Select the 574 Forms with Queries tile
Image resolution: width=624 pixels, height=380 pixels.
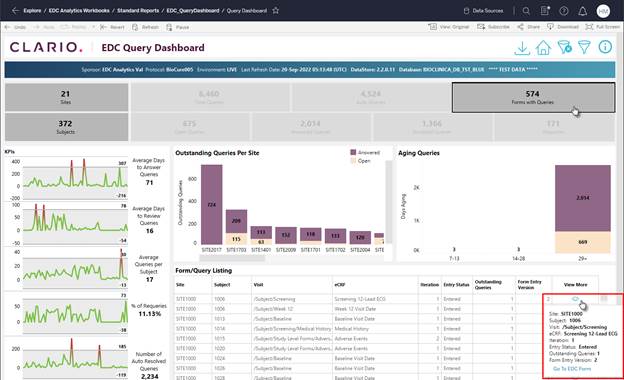click(x=533, y=97)
